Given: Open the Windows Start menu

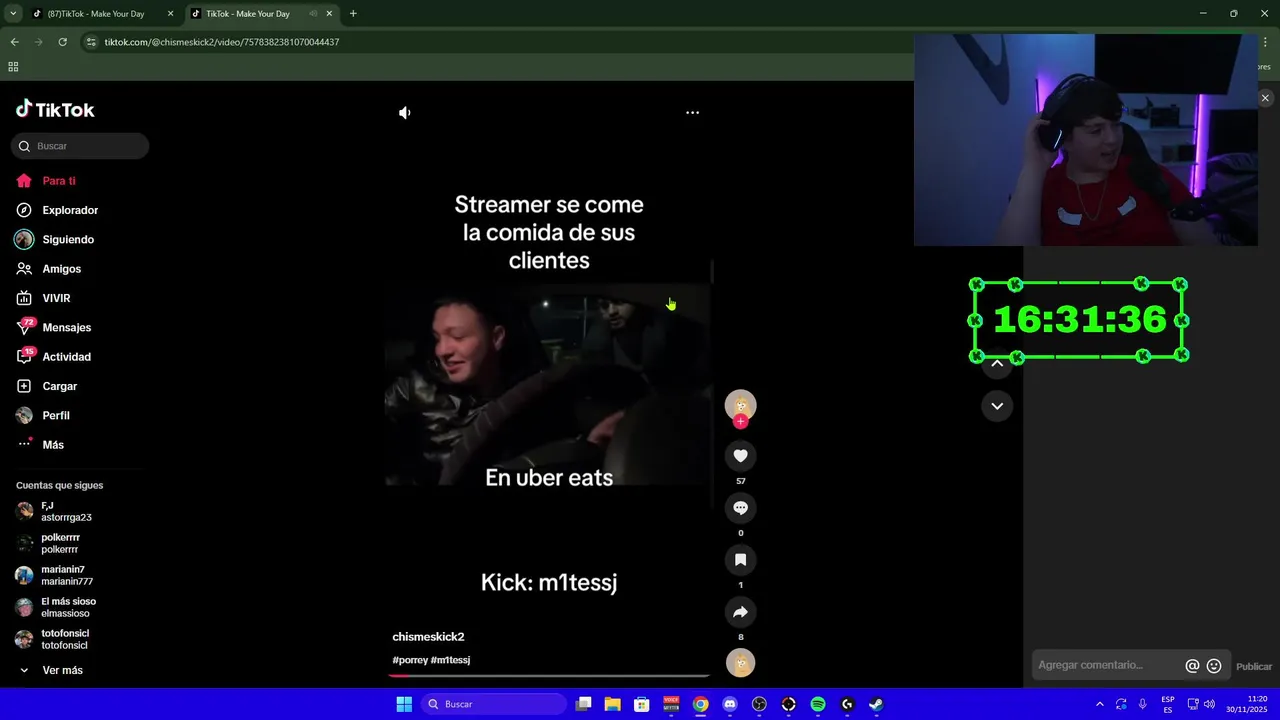Looking at the screenshot, I should click(404, 704).
